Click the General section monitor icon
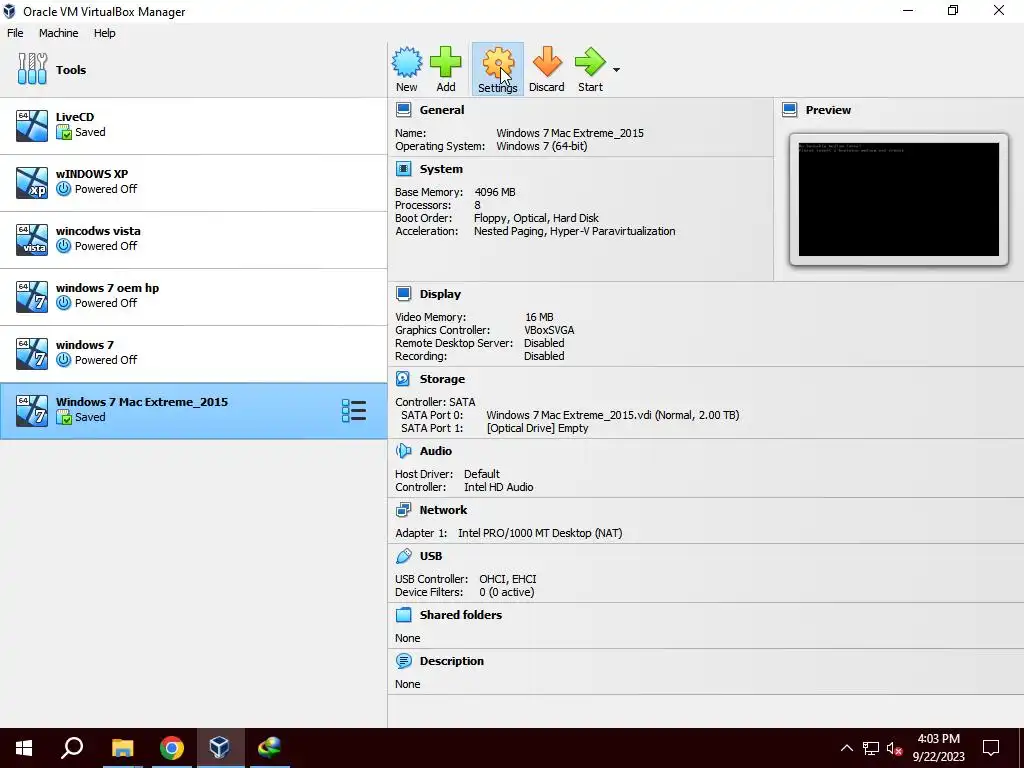 click(x=404, y=110)
